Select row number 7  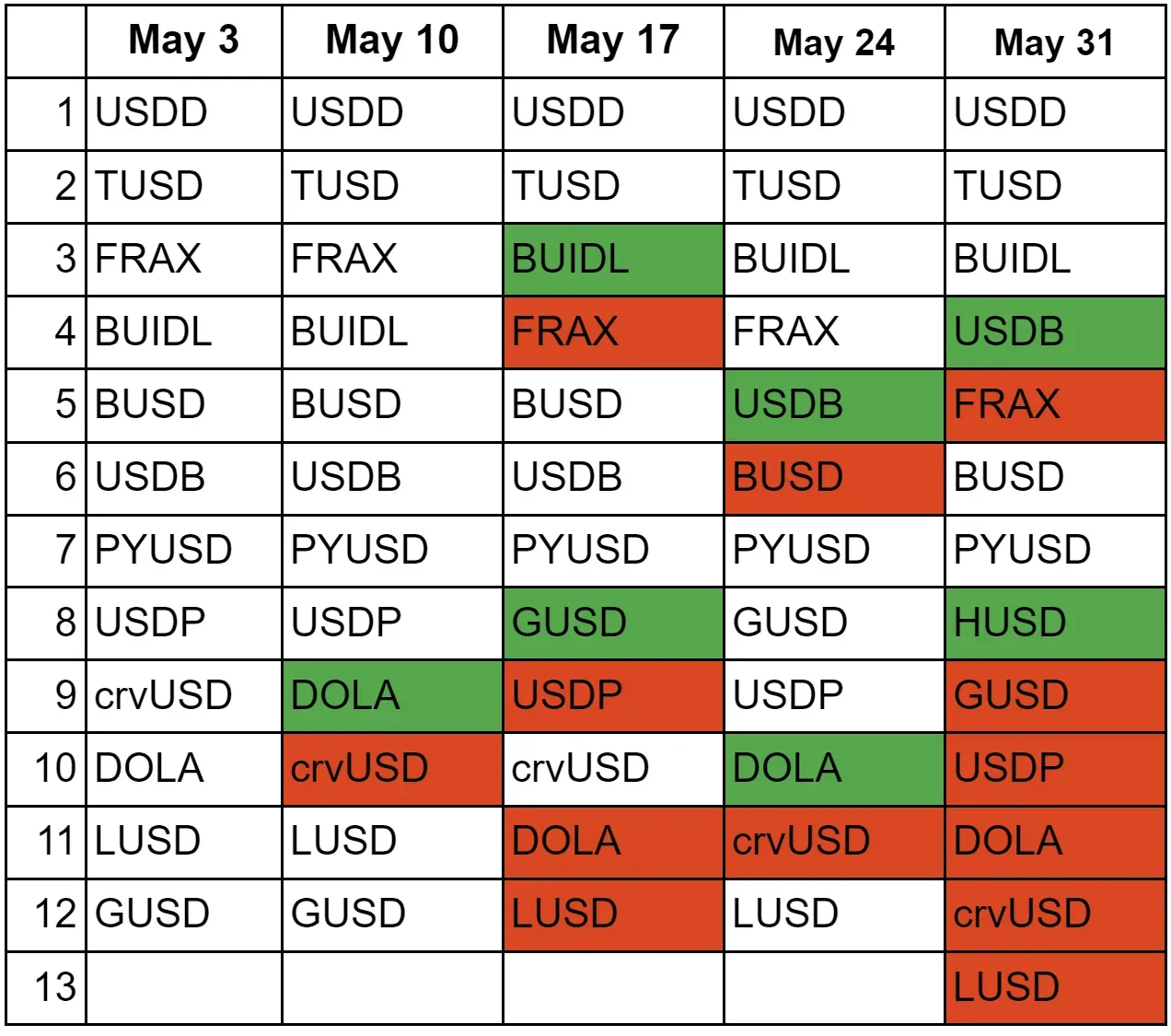tap(64, 550)
